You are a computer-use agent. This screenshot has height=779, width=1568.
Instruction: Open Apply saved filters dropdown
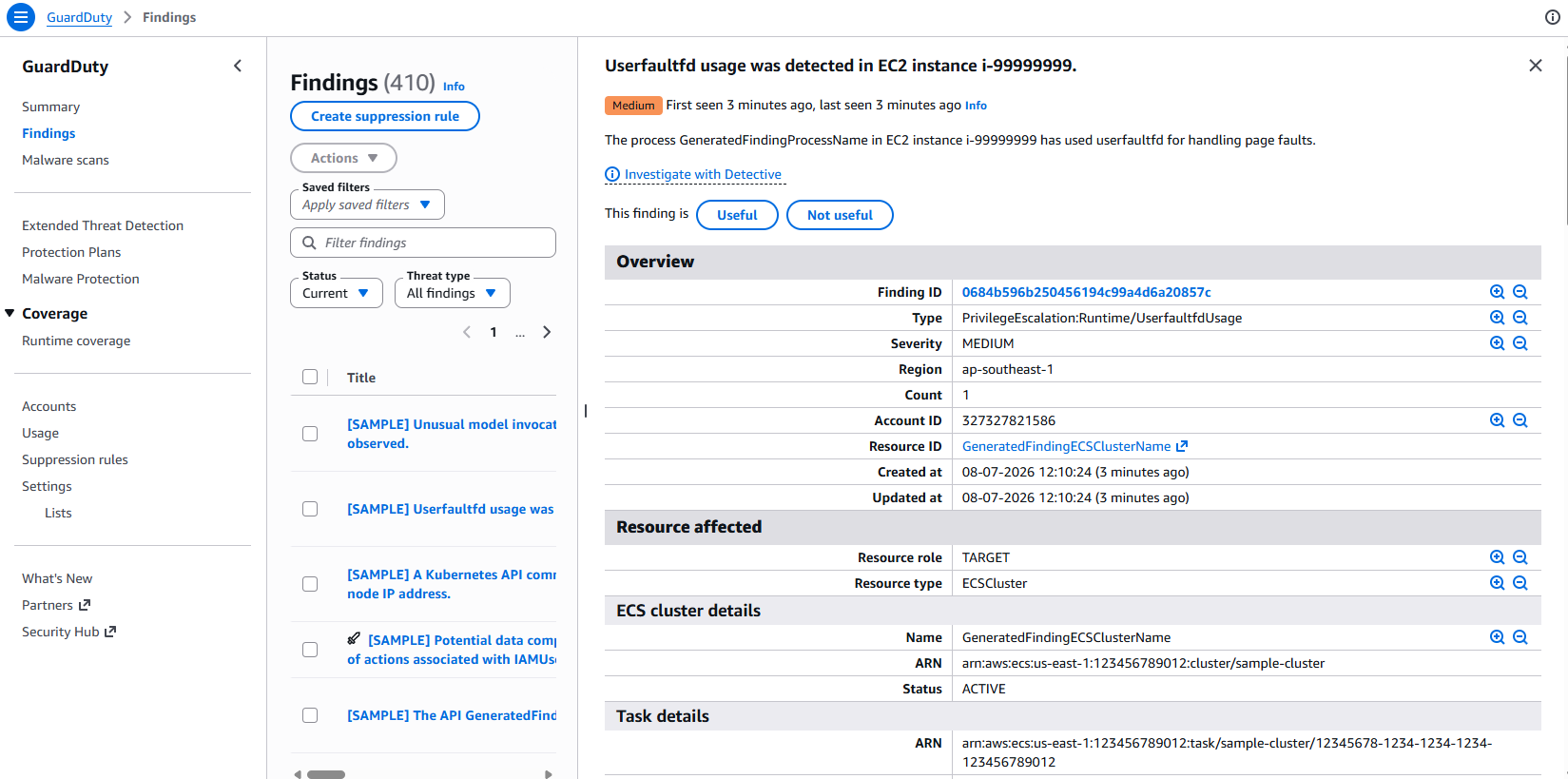[x=367, y=204]
